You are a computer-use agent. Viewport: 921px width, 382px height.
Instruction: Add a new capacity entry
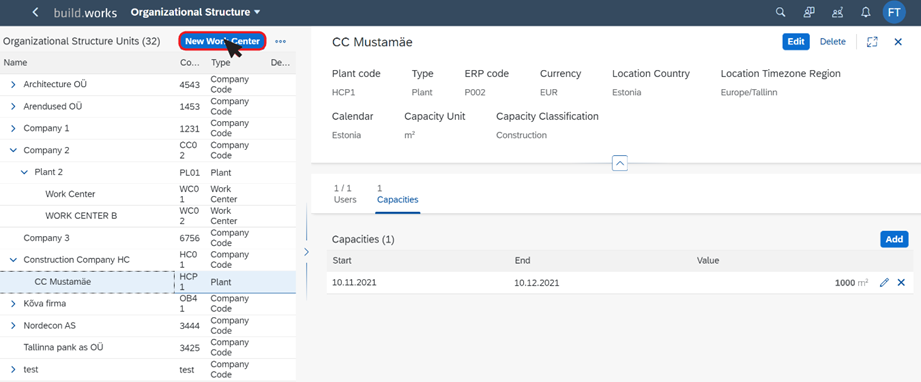tap(894, 239)
